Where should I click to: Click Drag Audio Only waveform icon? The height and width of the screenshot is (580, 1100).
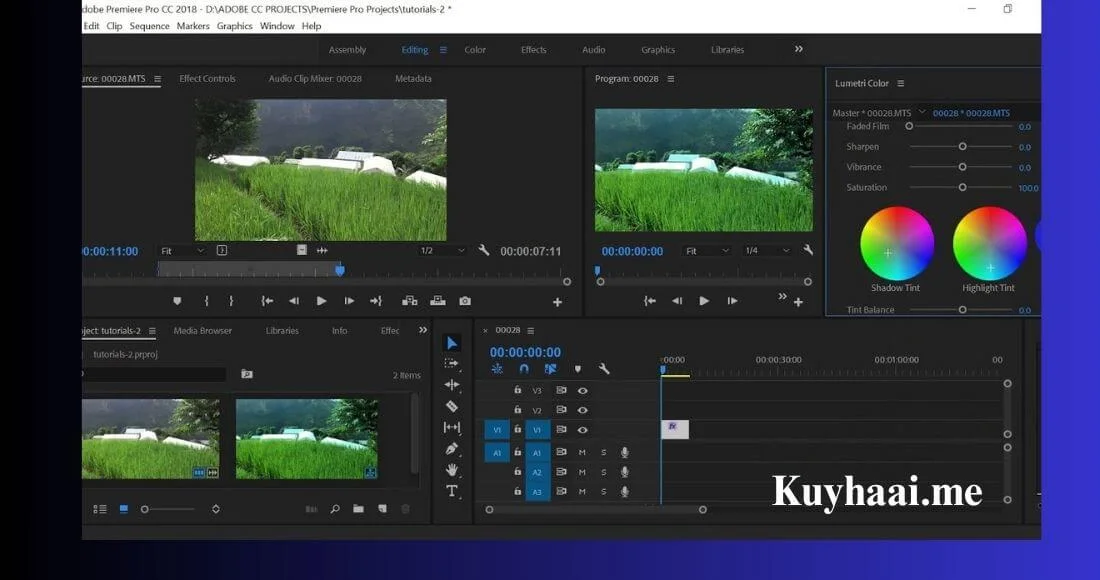(322, 250)
